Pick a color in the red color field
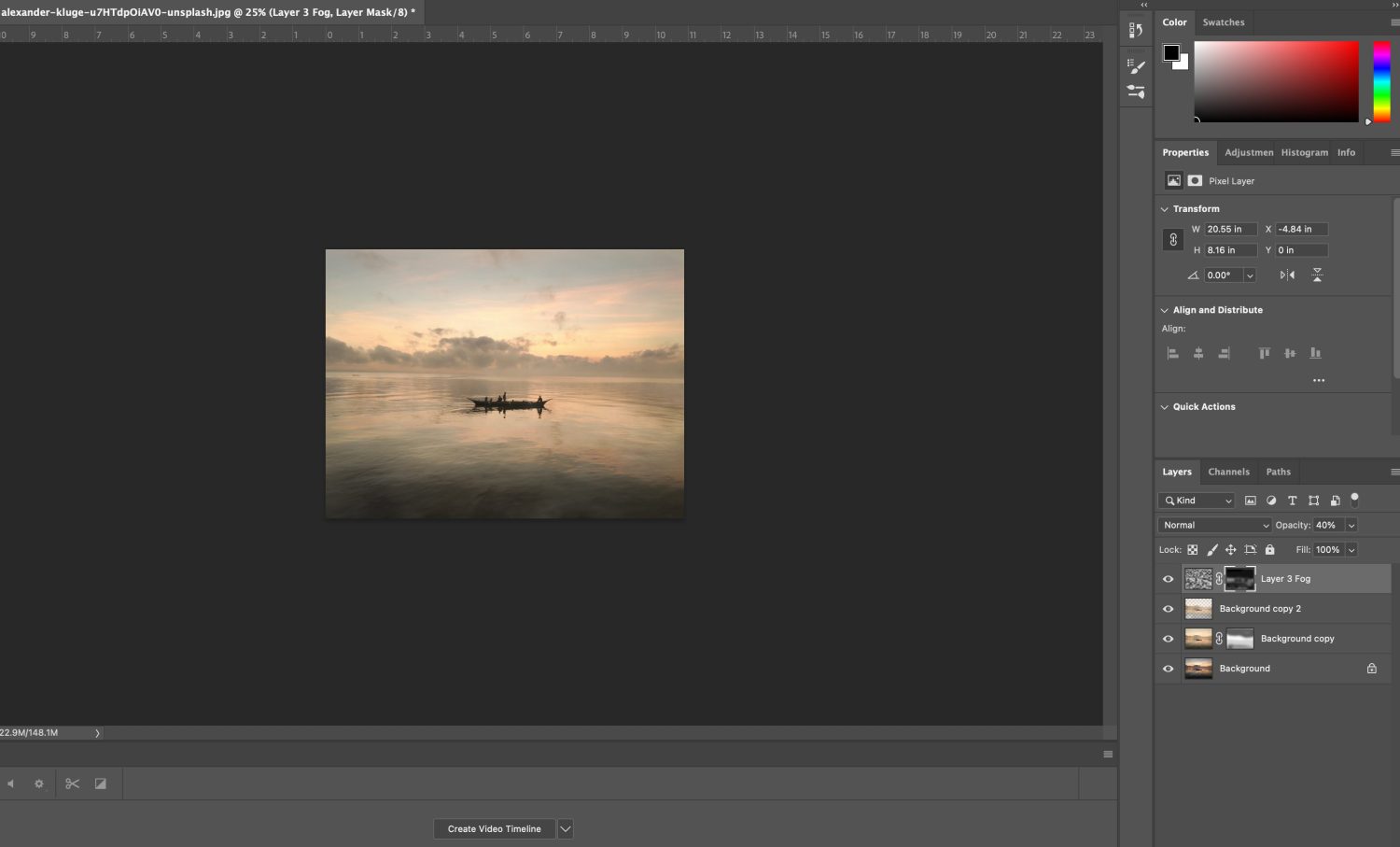This screenshot has height=847, width=1400. (x=1276, y=81)
